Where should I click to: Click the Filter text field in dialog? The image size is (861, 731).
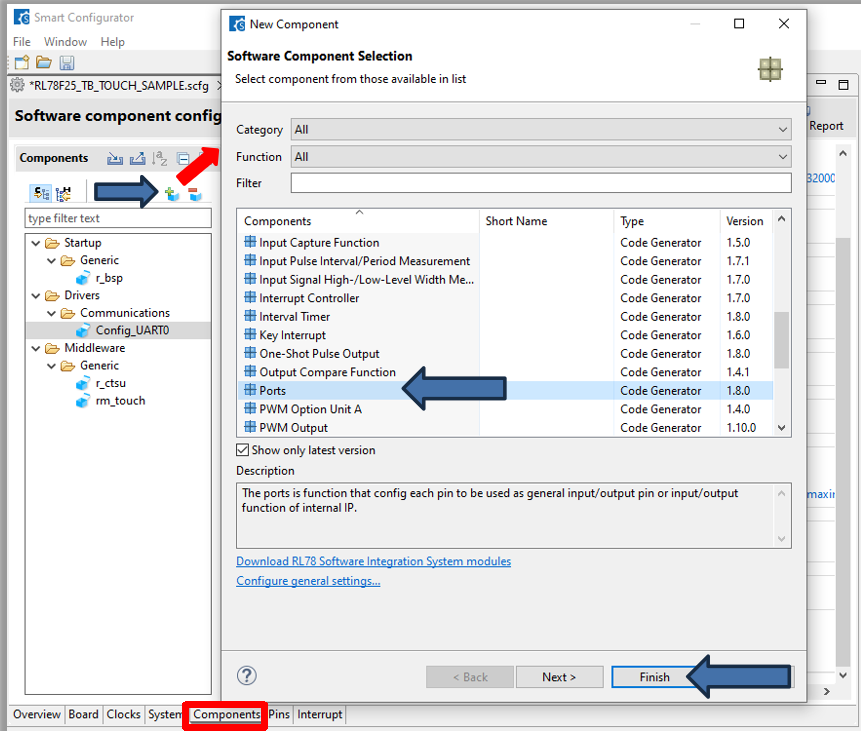tap(540, 183)
